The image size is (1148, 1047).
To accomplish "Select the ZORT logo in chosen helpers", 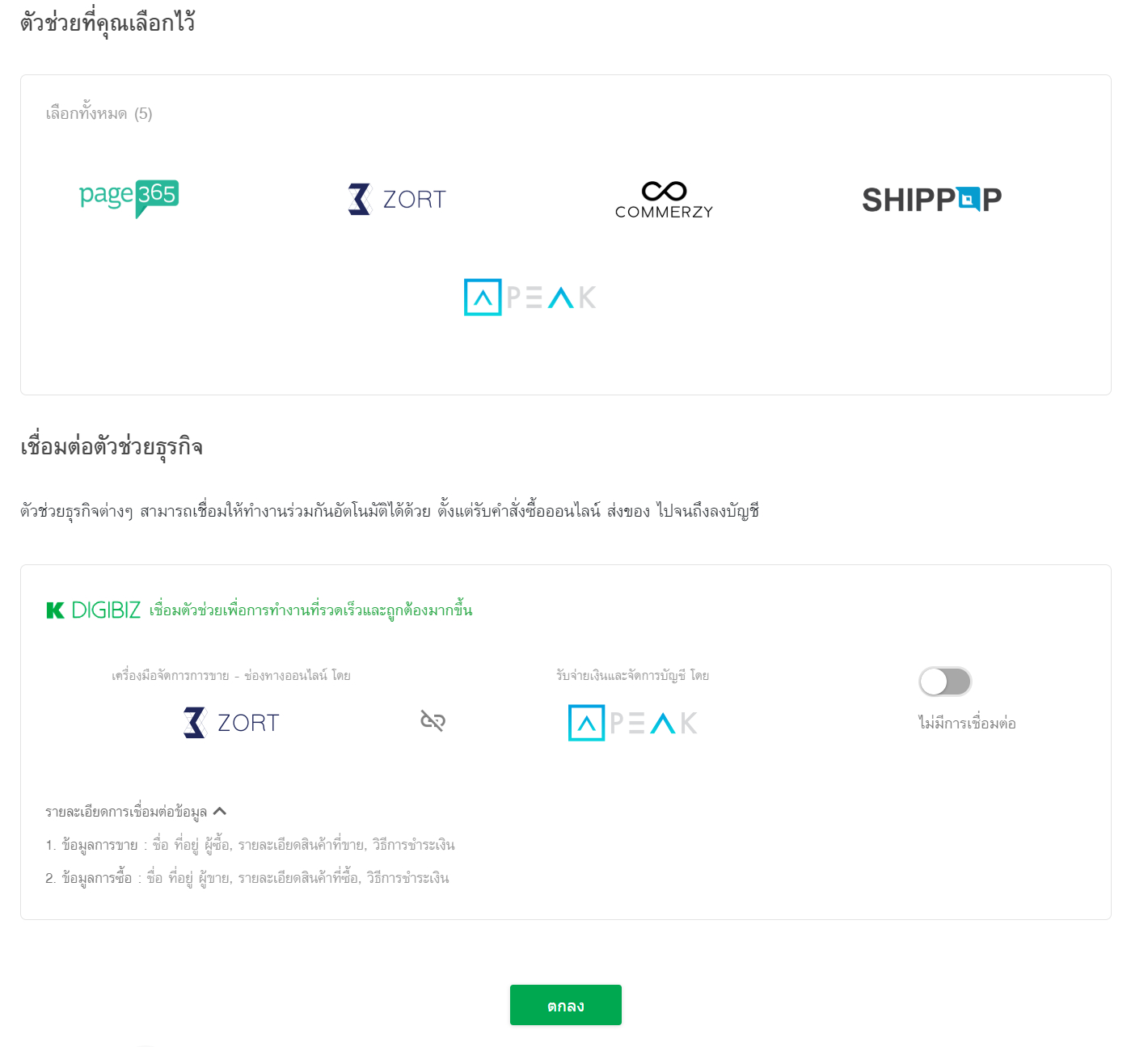I will tap(396, 199).
